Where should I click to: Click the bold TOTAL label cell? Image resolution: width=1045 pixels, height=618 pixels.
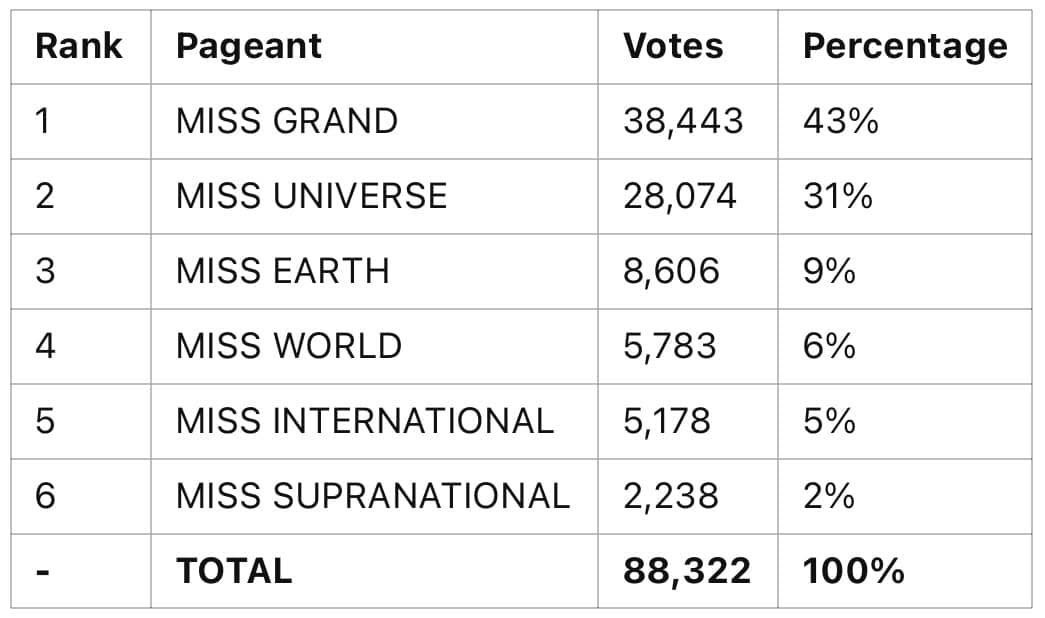click(234, 571)
